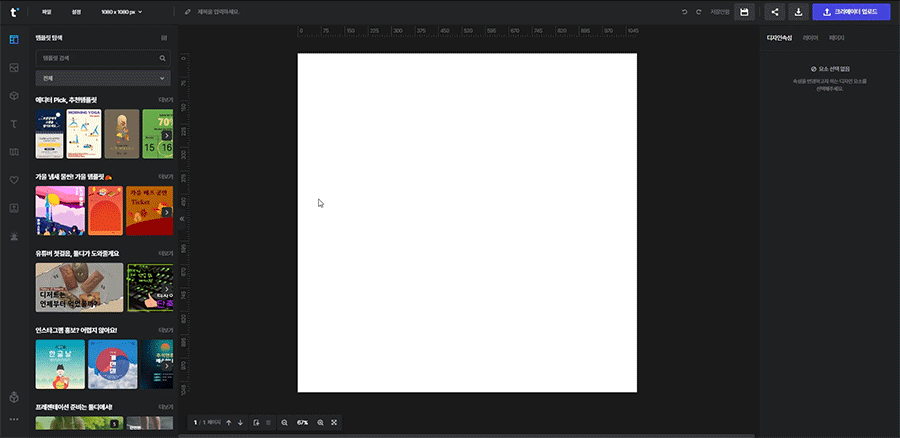Image resolution: width=900 pixels, height=438 pixels.
Task: Open the 파일 menu
Action: (x=47, y=12)
